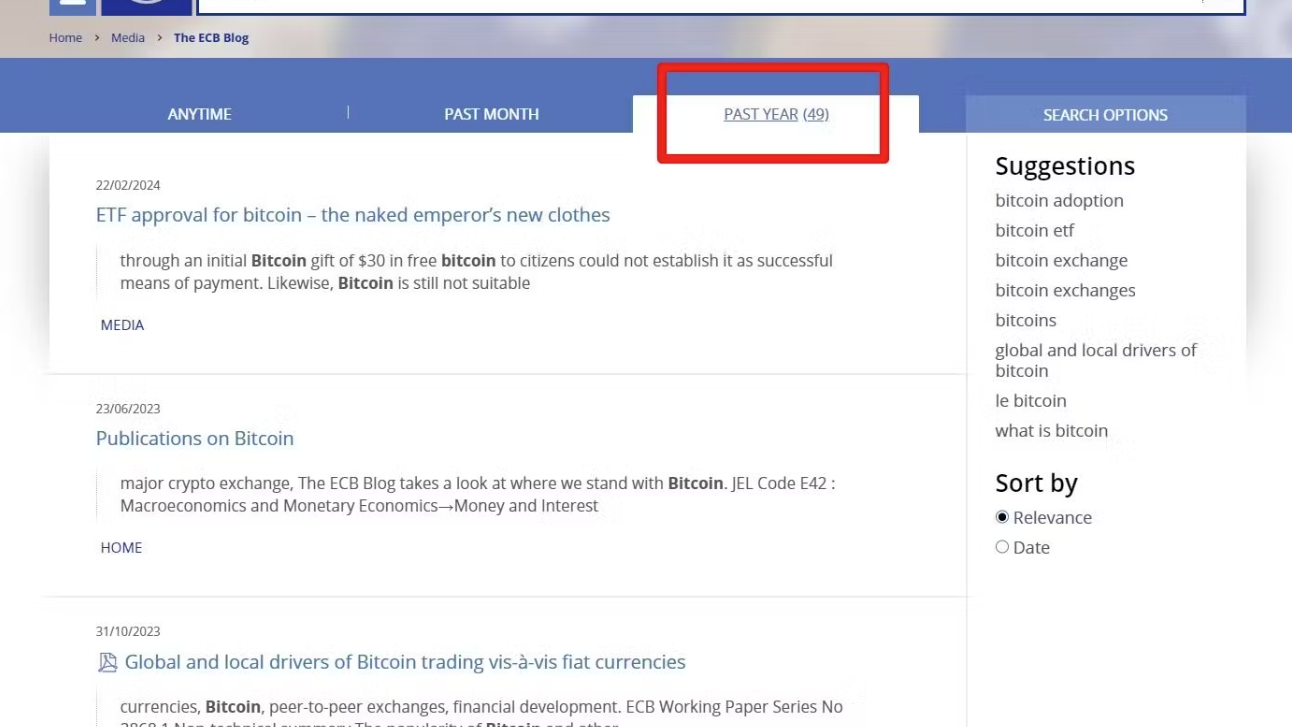Click the Suggestions heading
1292x727 pixels.
[1065, 166]
